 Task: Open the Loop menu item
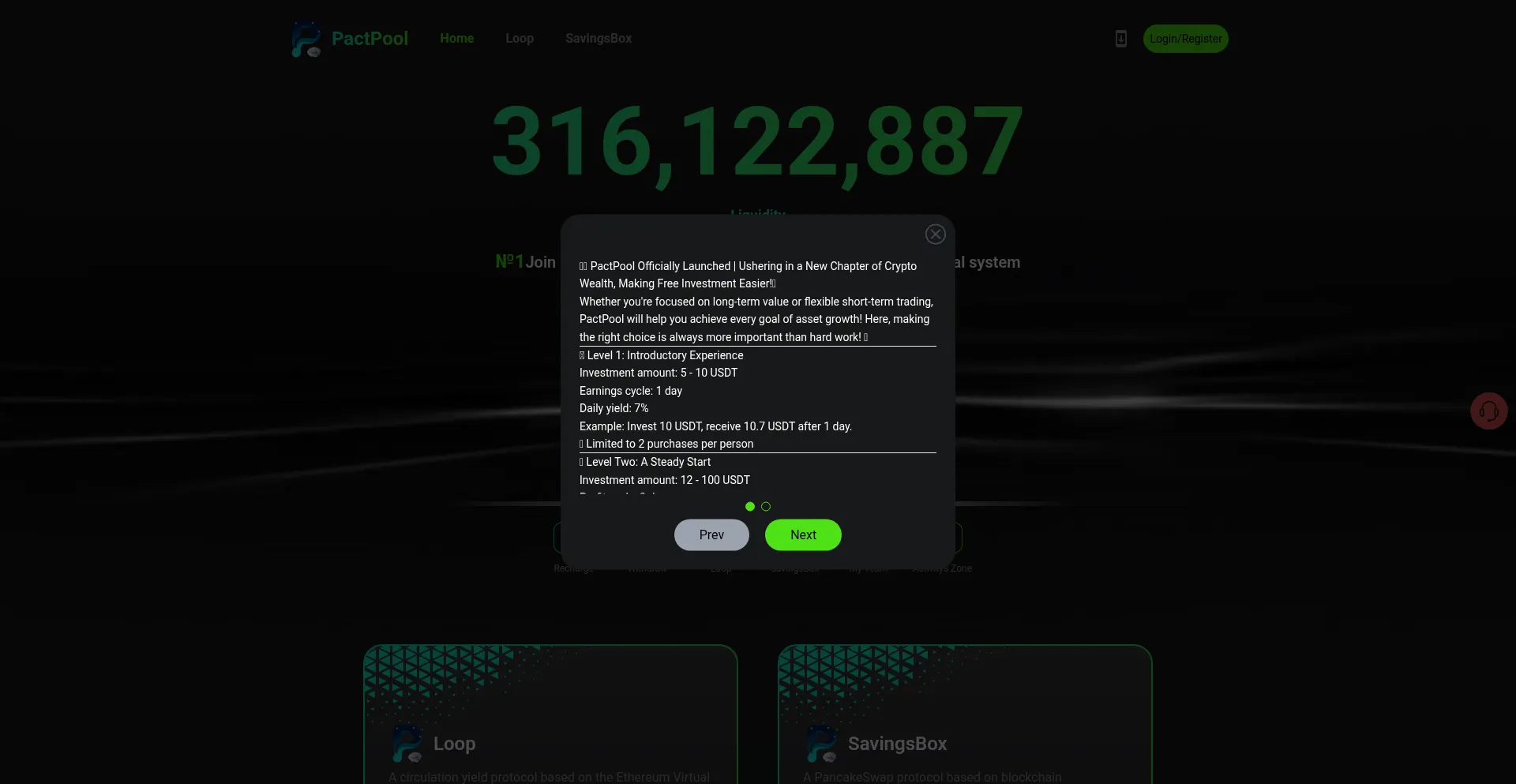pyautogui.click(x=520, y=39)
